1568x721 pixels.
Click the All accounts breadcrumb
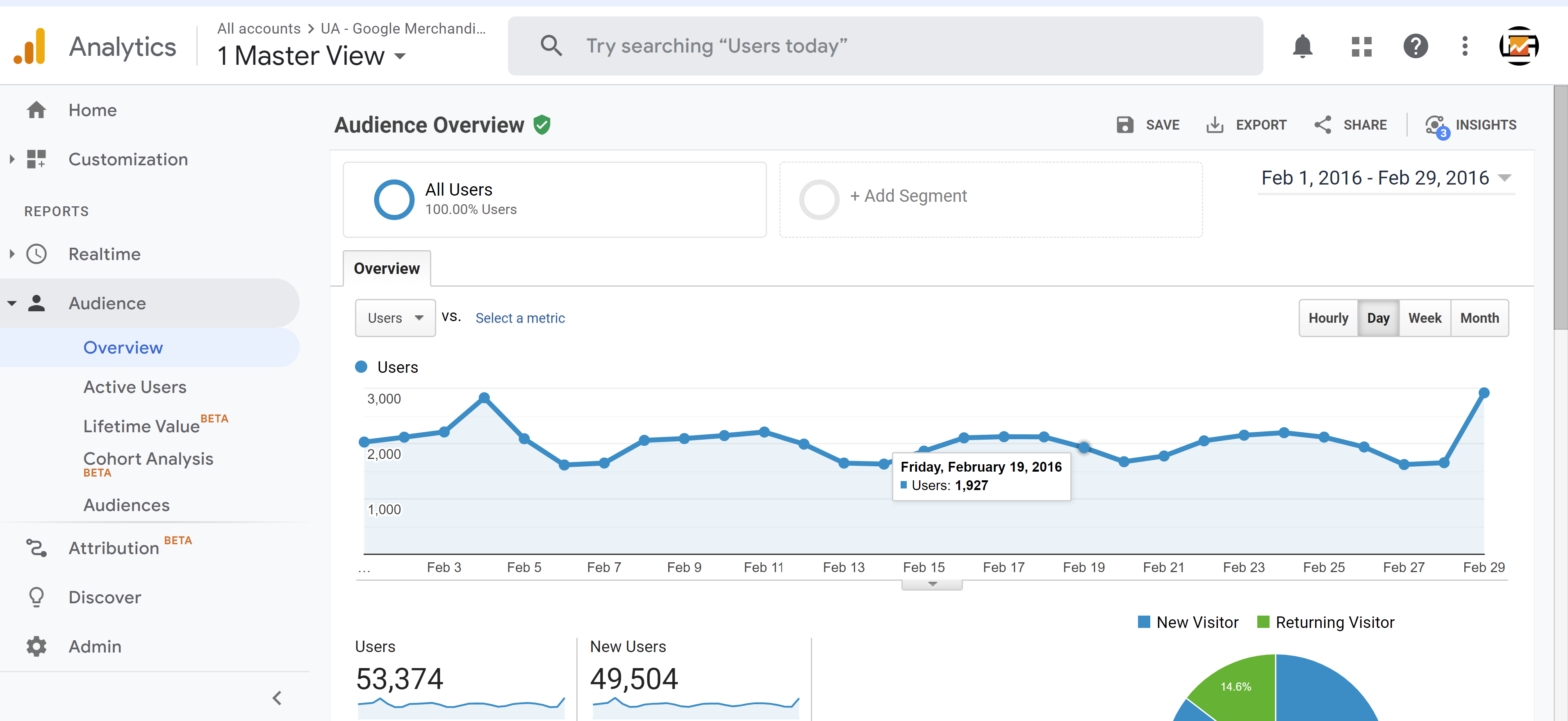(x=259, y=29)
